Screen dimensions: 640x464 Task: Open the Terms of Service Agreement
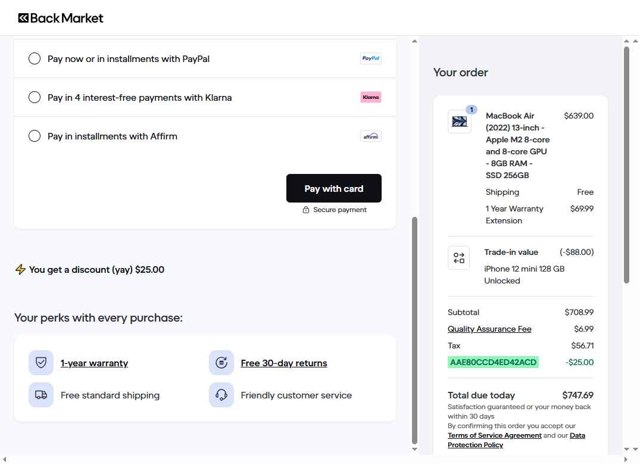click(494, 436)
